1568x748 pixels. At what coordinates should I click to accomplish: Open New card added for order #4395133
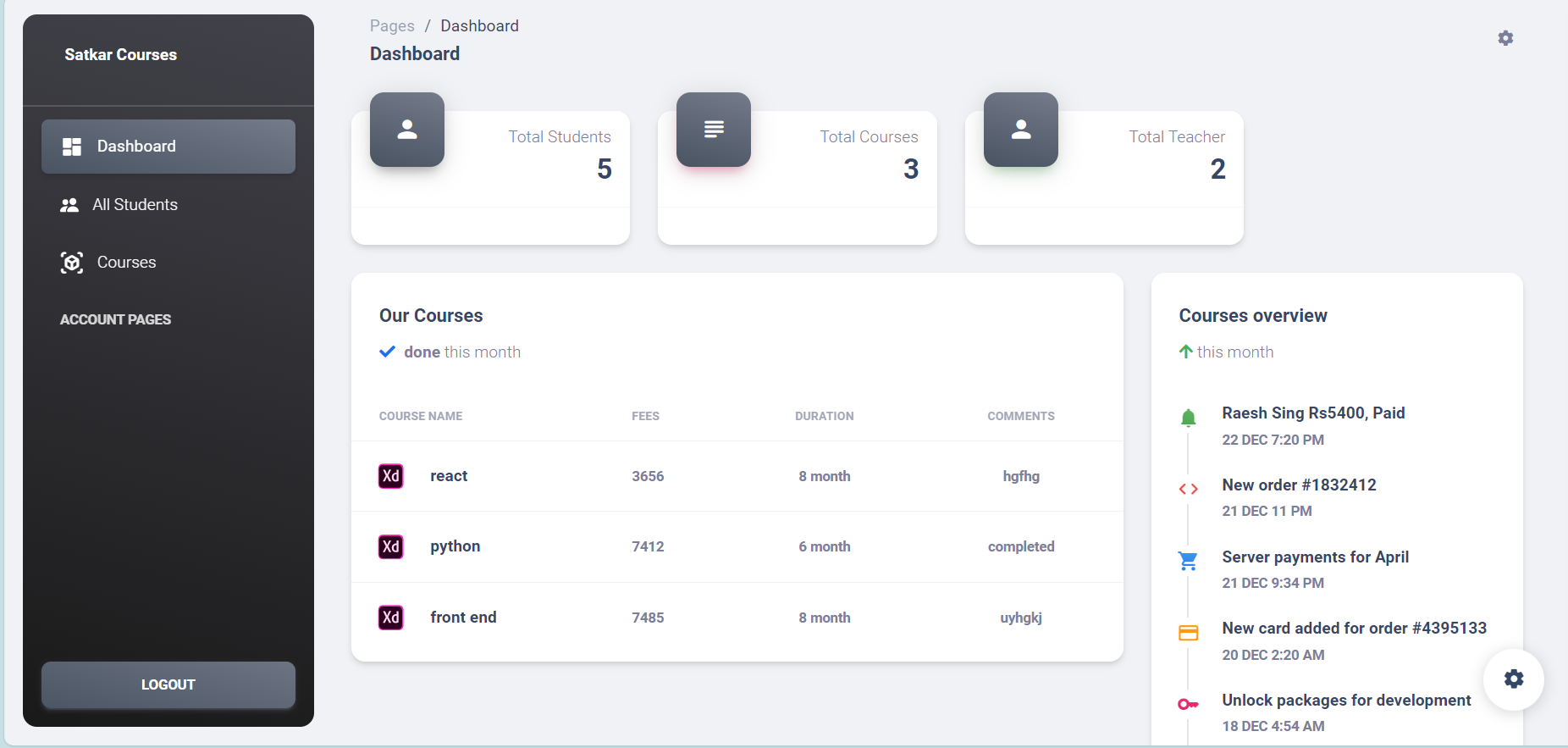tap(1354, 629)
